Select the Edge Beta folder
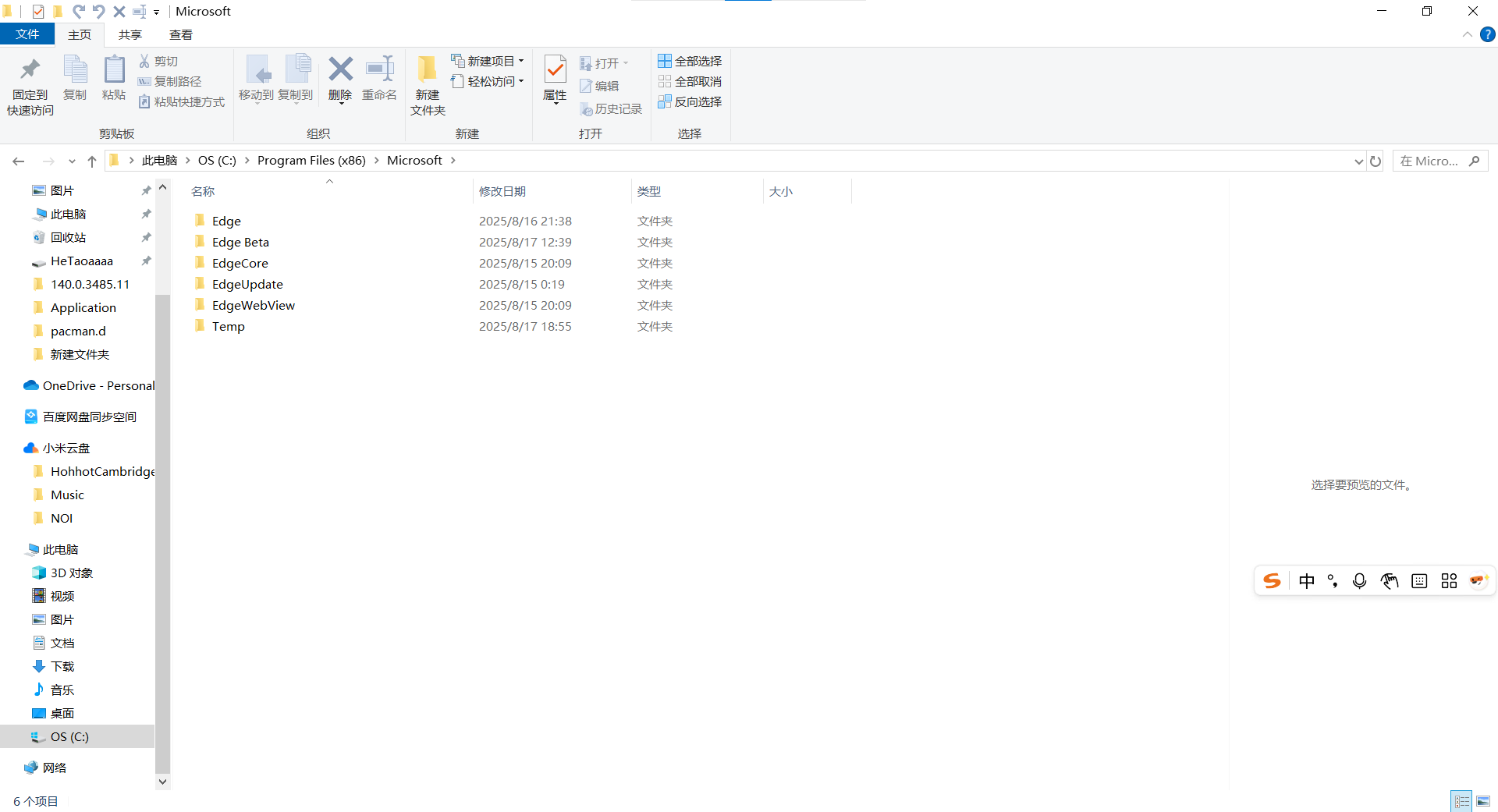This screenshot has width=1498, height=812. point(240,243)
